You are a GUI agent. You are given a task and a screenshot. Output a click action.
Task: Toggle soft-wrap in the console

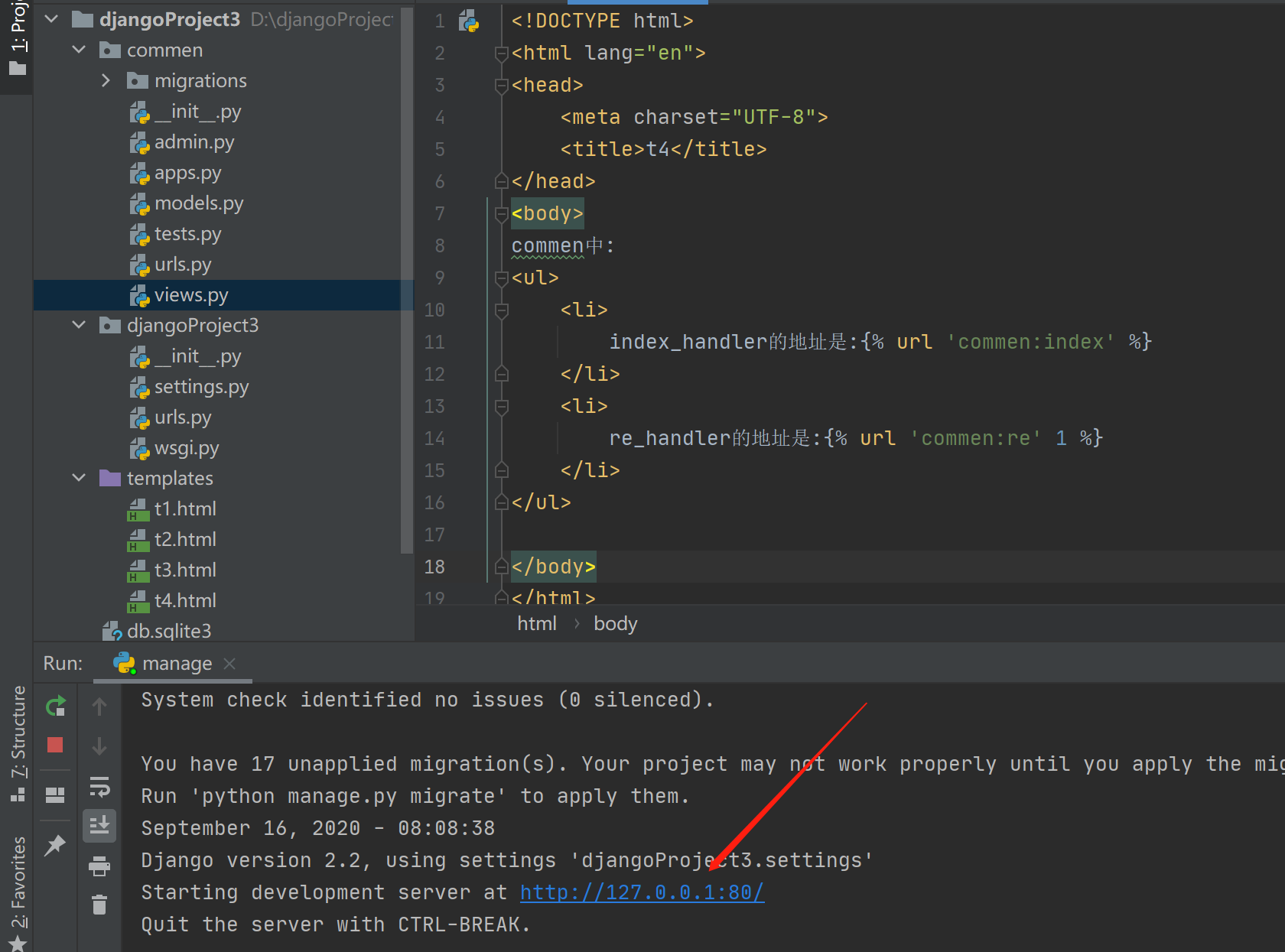[99, 787]
